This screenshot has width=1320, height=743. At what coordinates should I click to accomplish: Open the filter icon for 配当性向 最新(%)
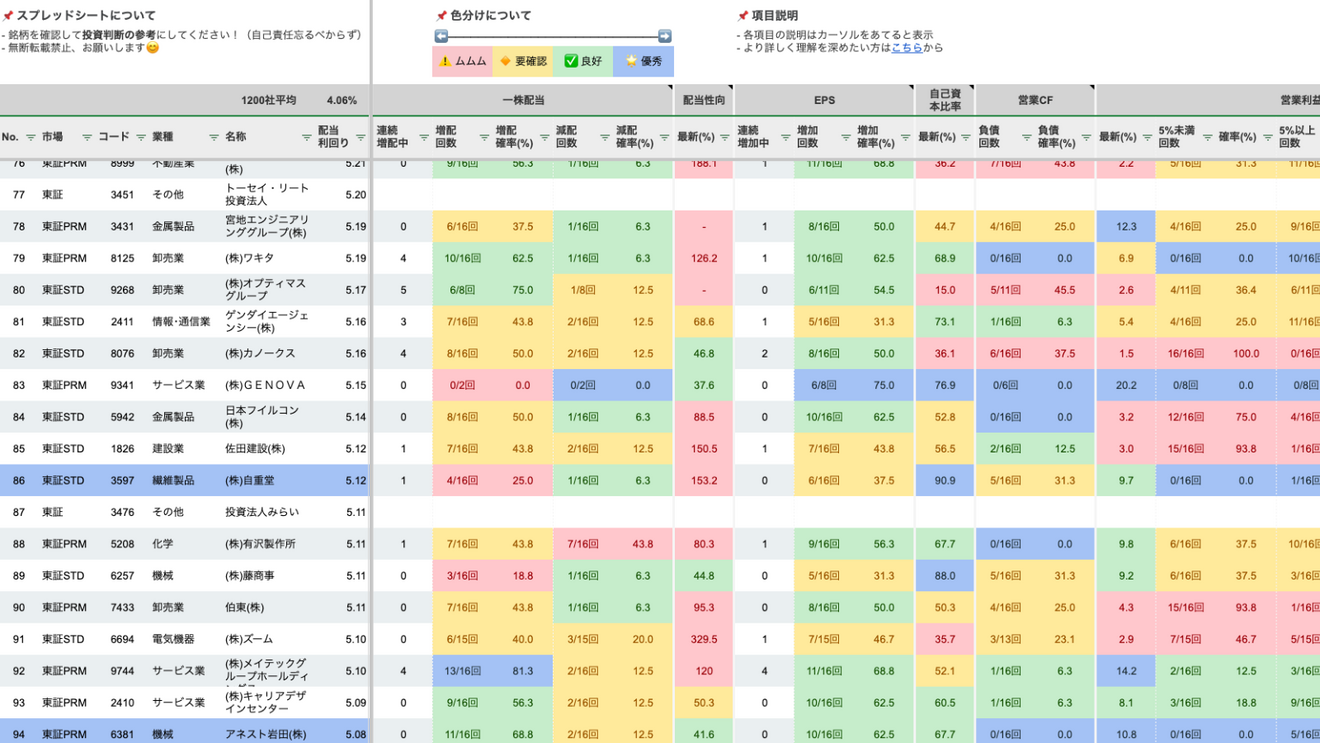(725, 137)
